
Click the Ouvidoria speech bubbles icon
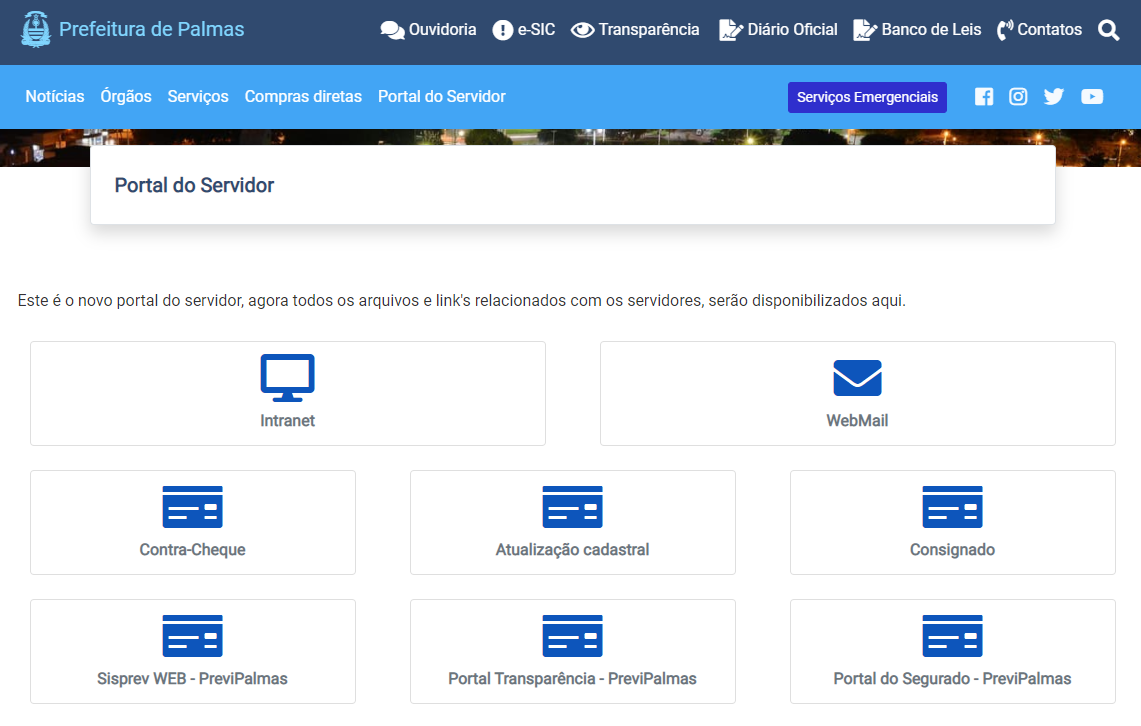point(392,30)
